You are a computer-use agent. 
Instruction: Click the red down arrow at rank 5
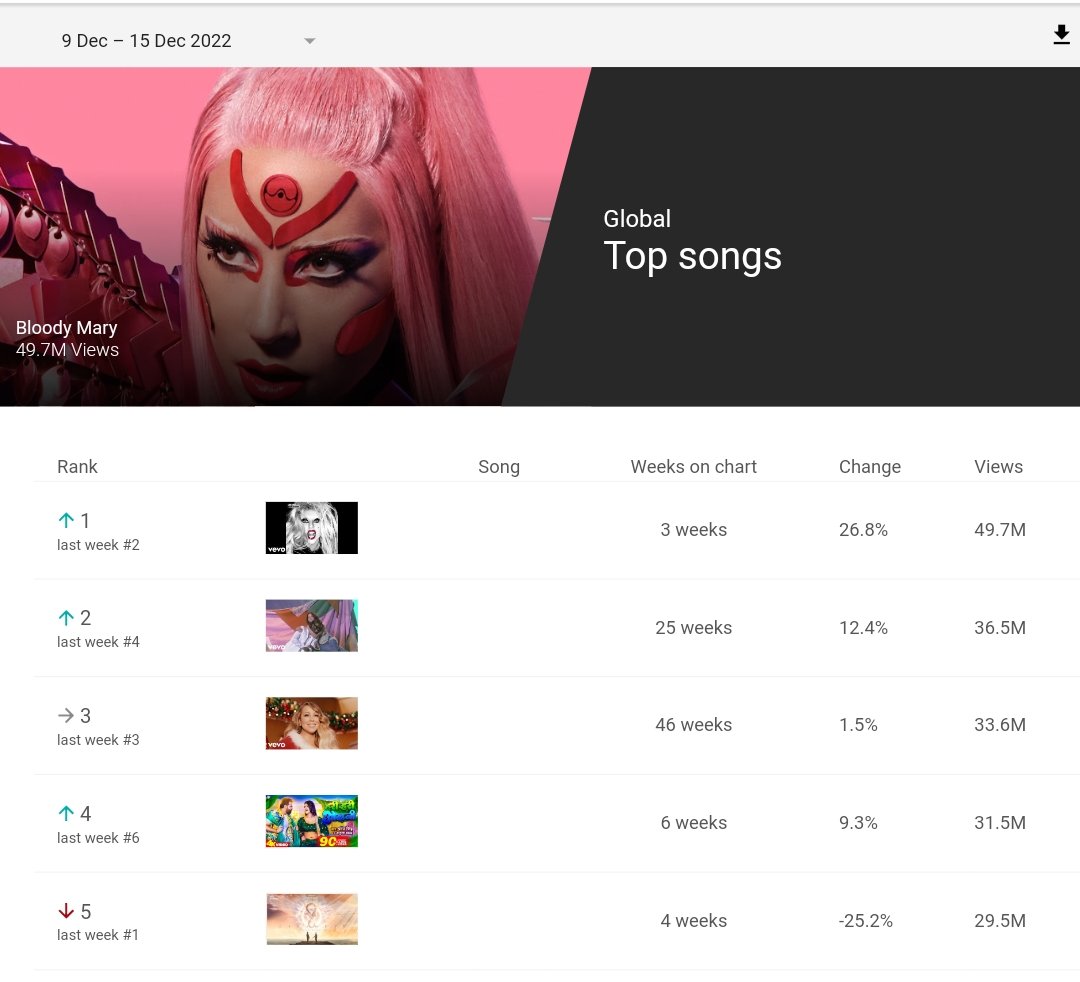coord(66,911)
